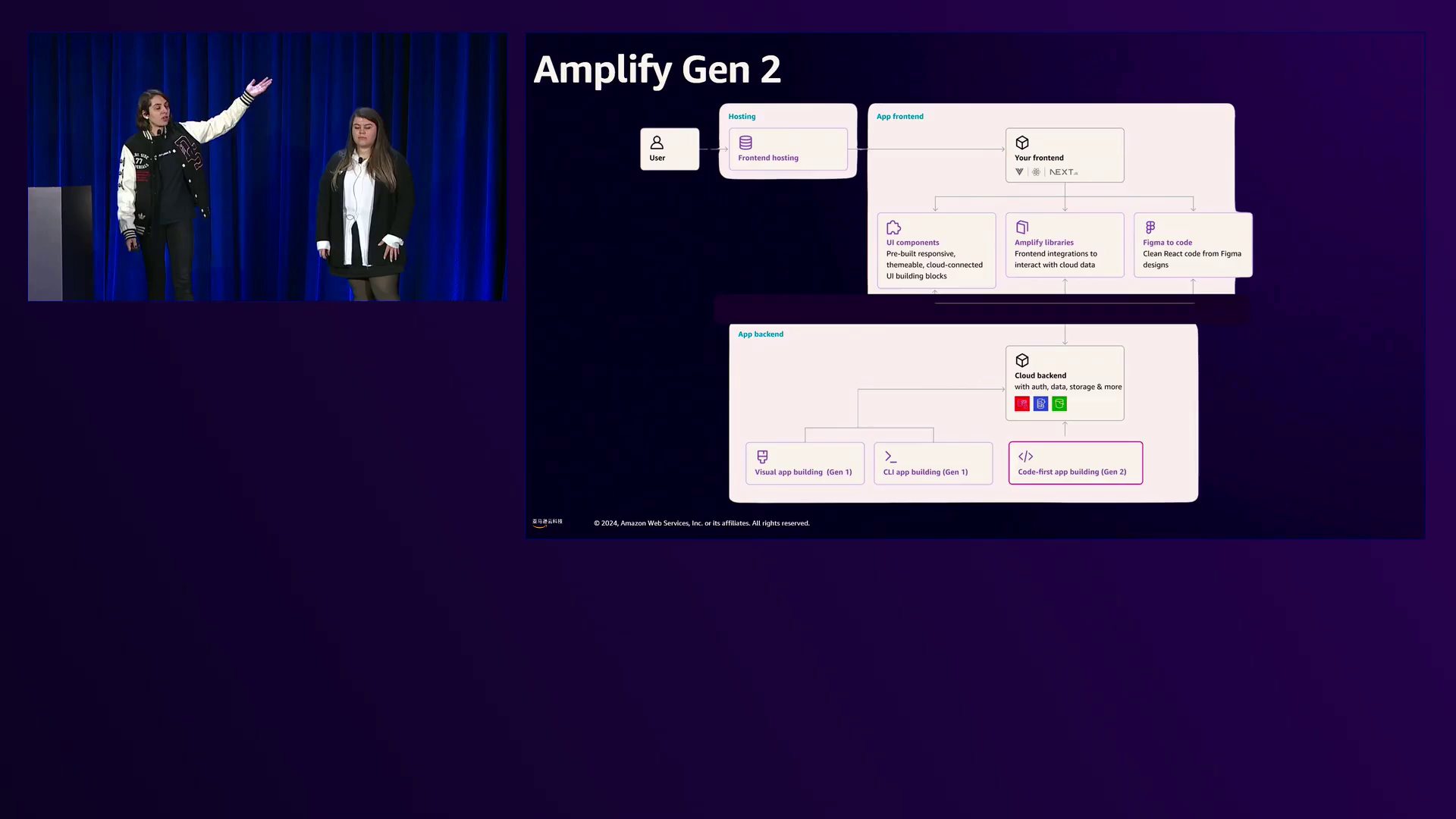Click the Amplify libraries heading
The width and height of the screenshot is (1456, 819).
[1044, 243]
